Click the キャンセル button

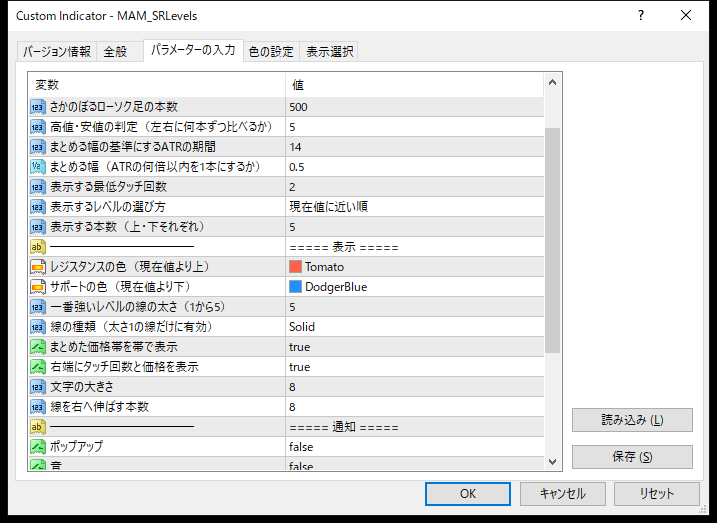coord(562,494)
